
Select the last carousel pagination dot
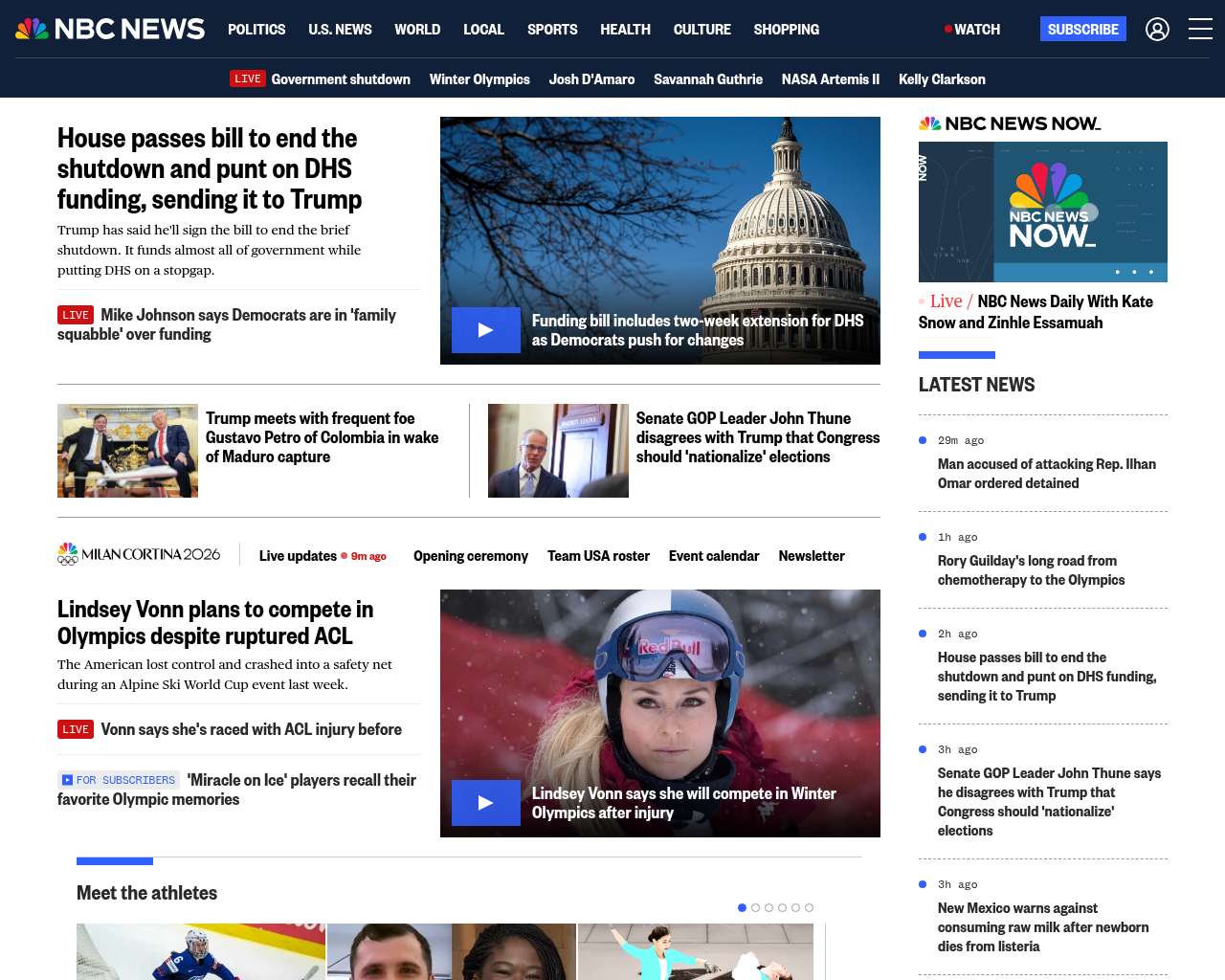pyautogui.click(x=809, y=907)
